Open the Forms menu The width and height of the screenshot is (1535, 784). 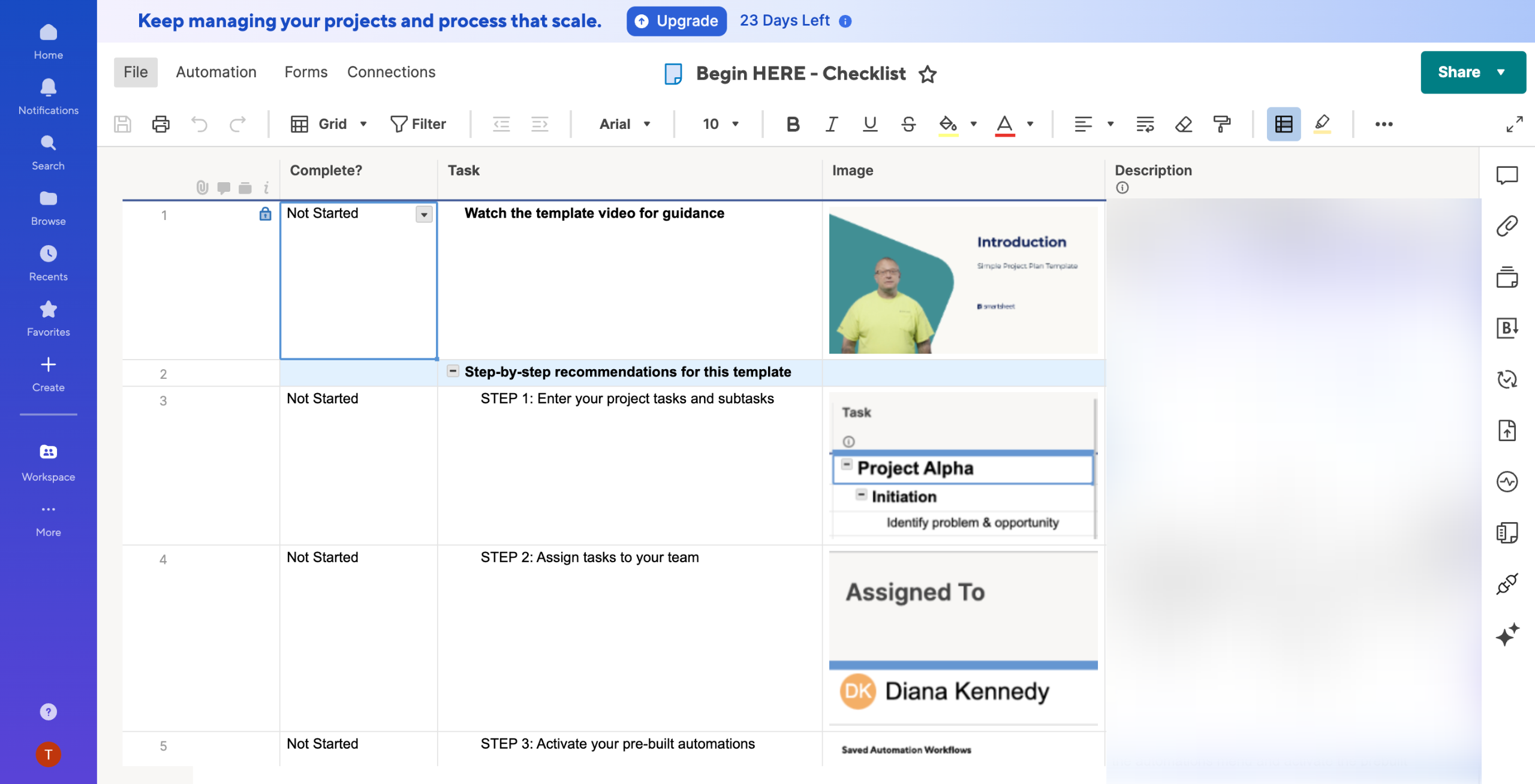pyautogui.click(x=306, y=72)
